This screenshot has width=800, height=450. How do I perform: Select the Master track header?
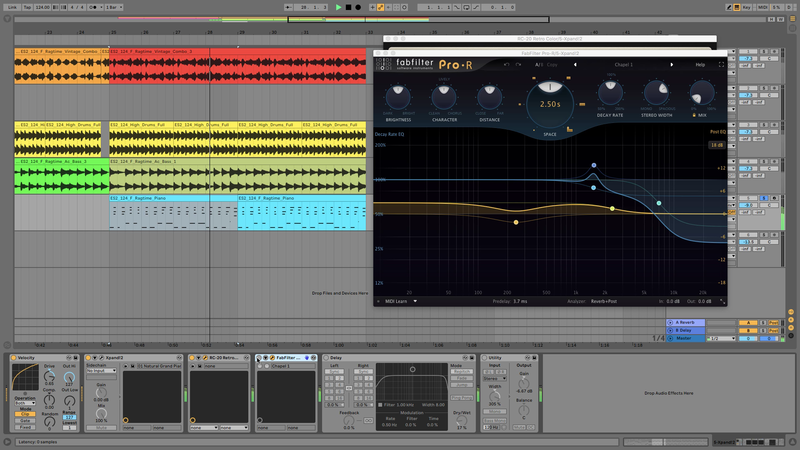(685, 338)
